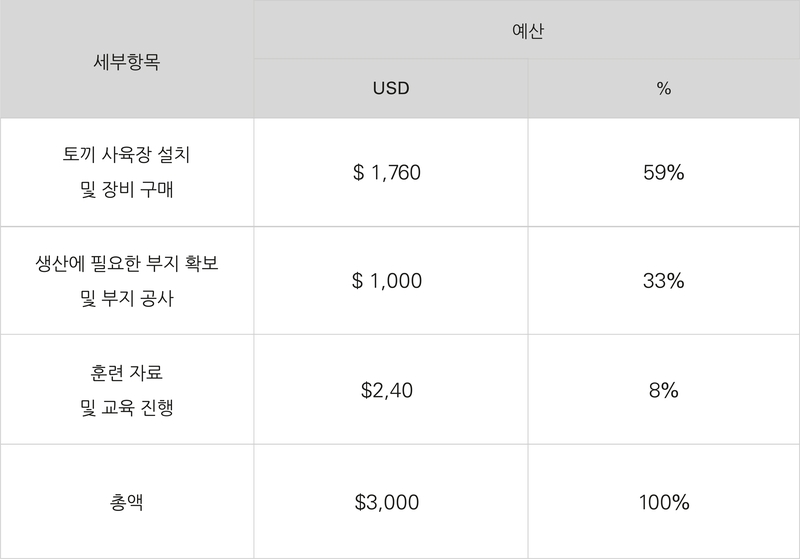Click the % column header
The height and width of the screenshot is (559, 800).
(x=664, y=88)
